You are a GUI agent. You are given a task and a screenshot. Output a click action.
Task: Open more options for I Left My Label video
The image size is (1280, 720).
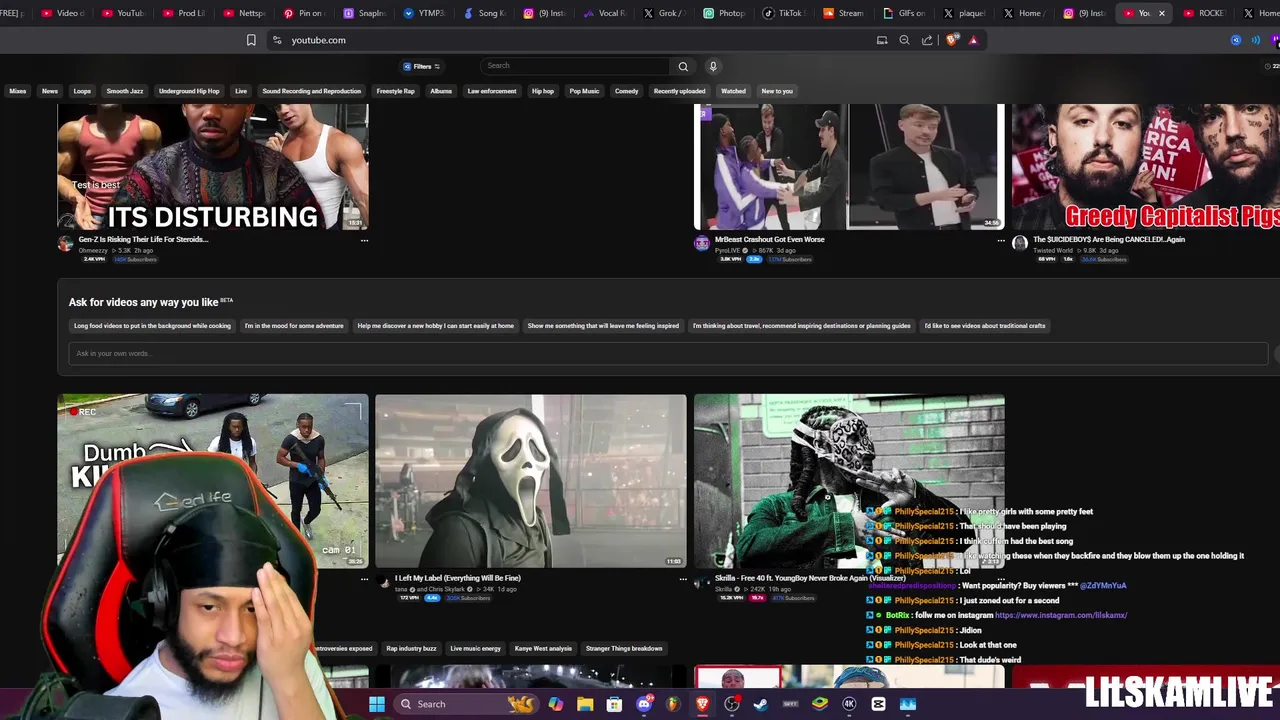tap(683, 578)
